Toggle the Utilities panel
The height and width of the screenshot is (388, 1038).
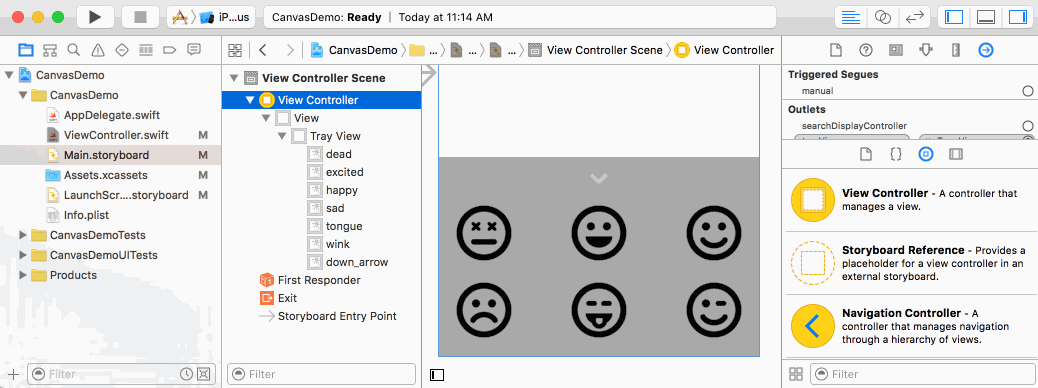1017,17
